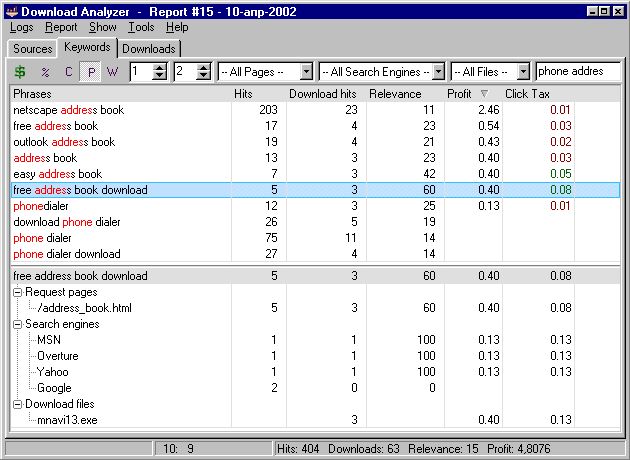Select the Keywords tab

(87, 47)
